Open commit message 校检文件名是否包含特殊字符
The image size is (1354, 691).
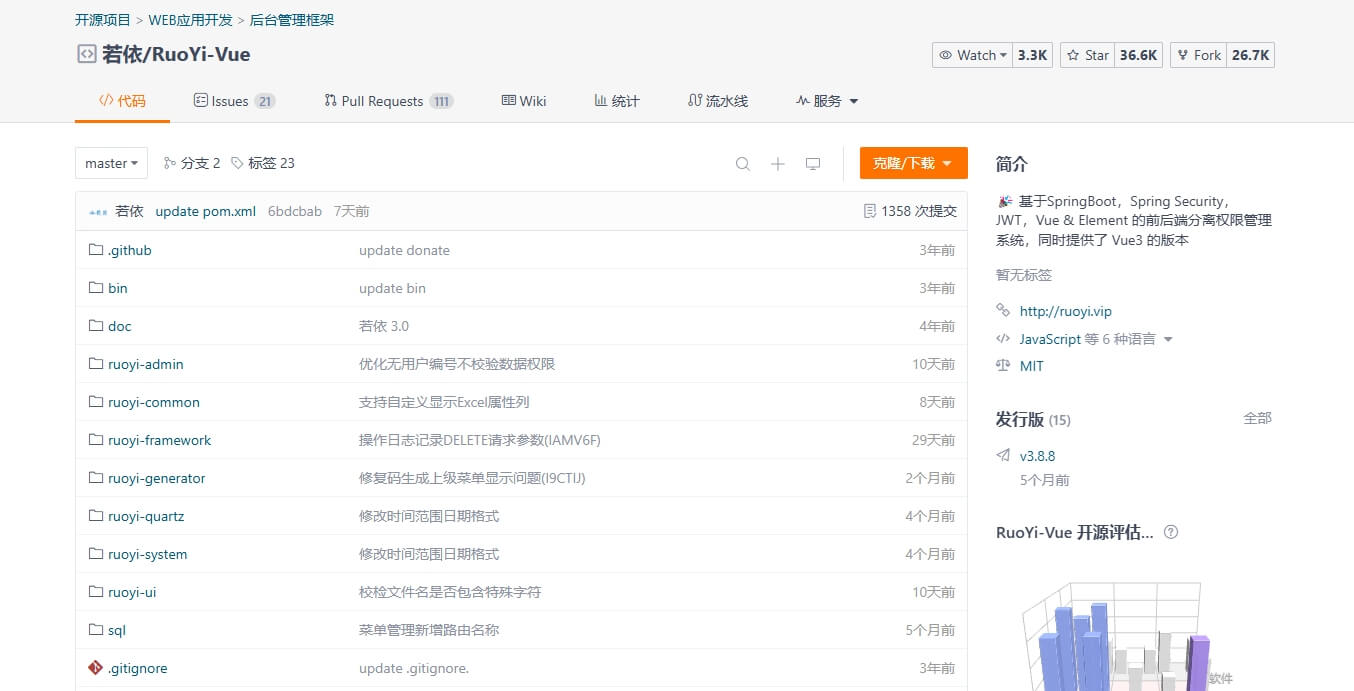pos(450,592)
